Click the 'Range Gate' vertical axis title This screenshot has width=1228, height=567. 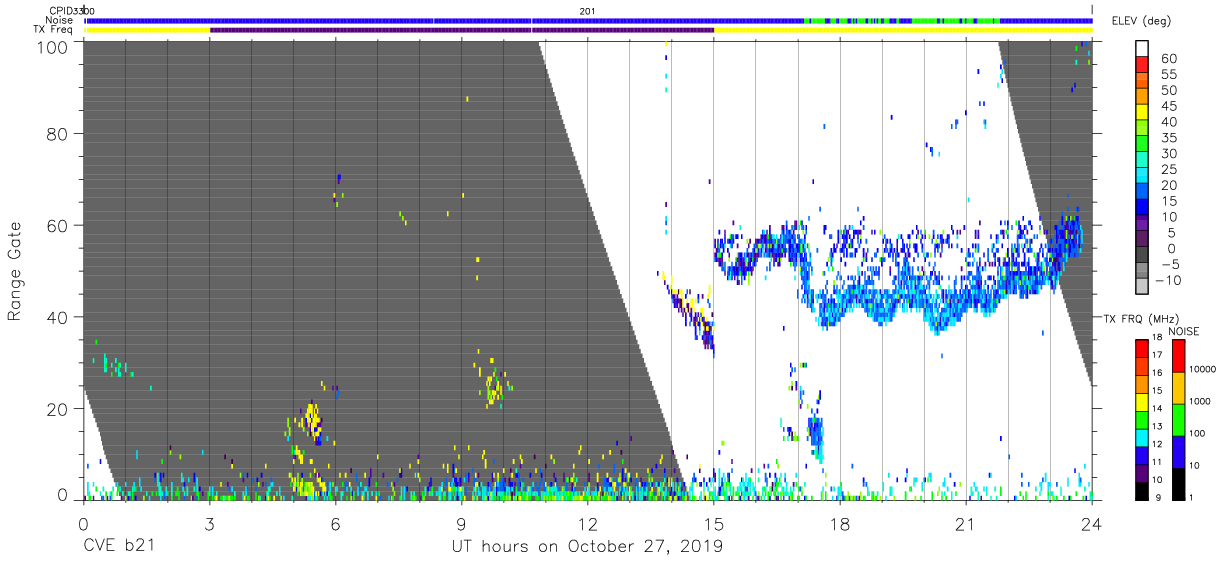[x=16, y=272]
